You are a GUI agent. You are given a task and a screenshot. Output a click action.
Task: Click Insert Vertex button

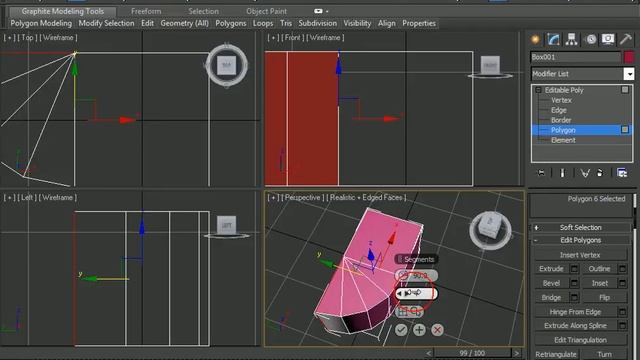(x=580, y=255)
